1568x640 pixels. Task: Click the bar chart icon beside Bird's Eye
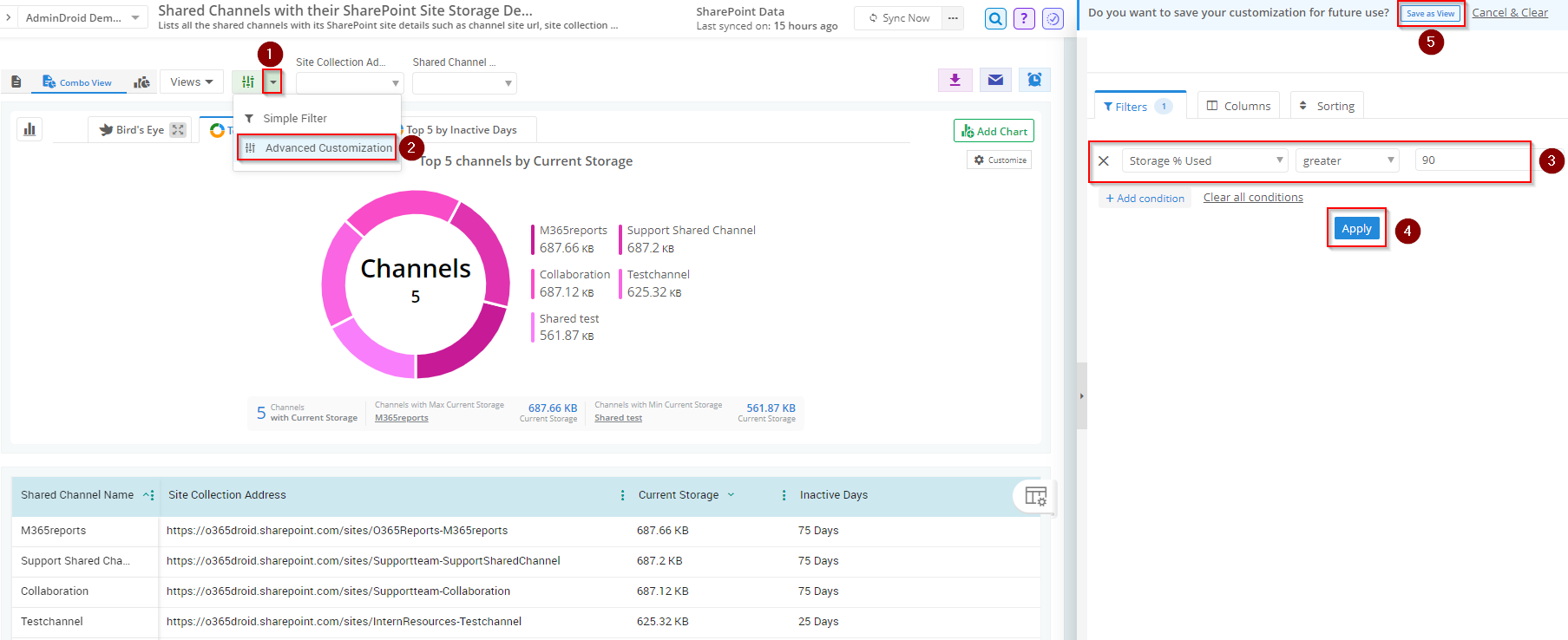(x=30, y=129)
